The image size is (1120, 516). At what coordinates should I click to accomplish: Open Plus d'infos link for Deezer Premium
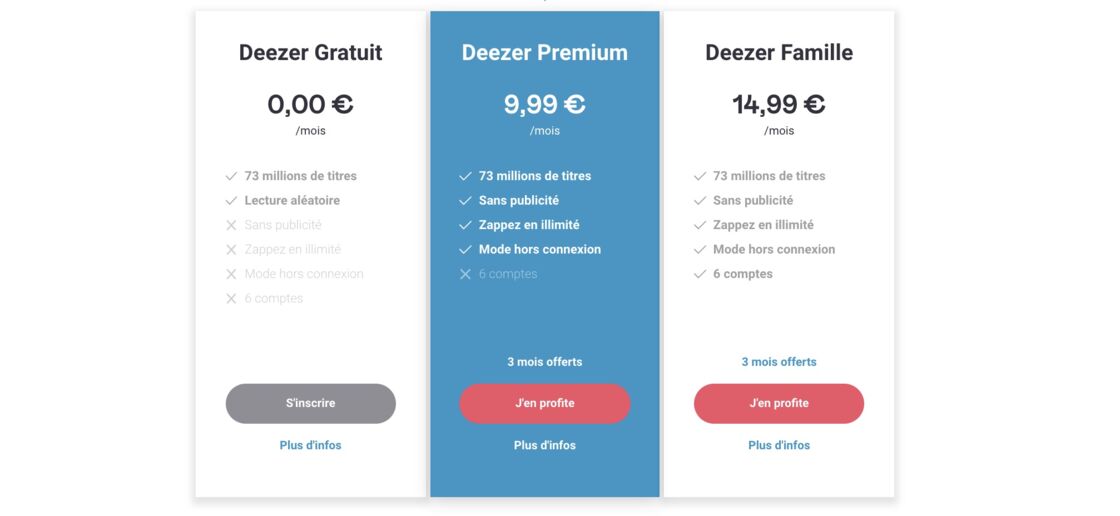pyautogui.click(x=545, y=445)
